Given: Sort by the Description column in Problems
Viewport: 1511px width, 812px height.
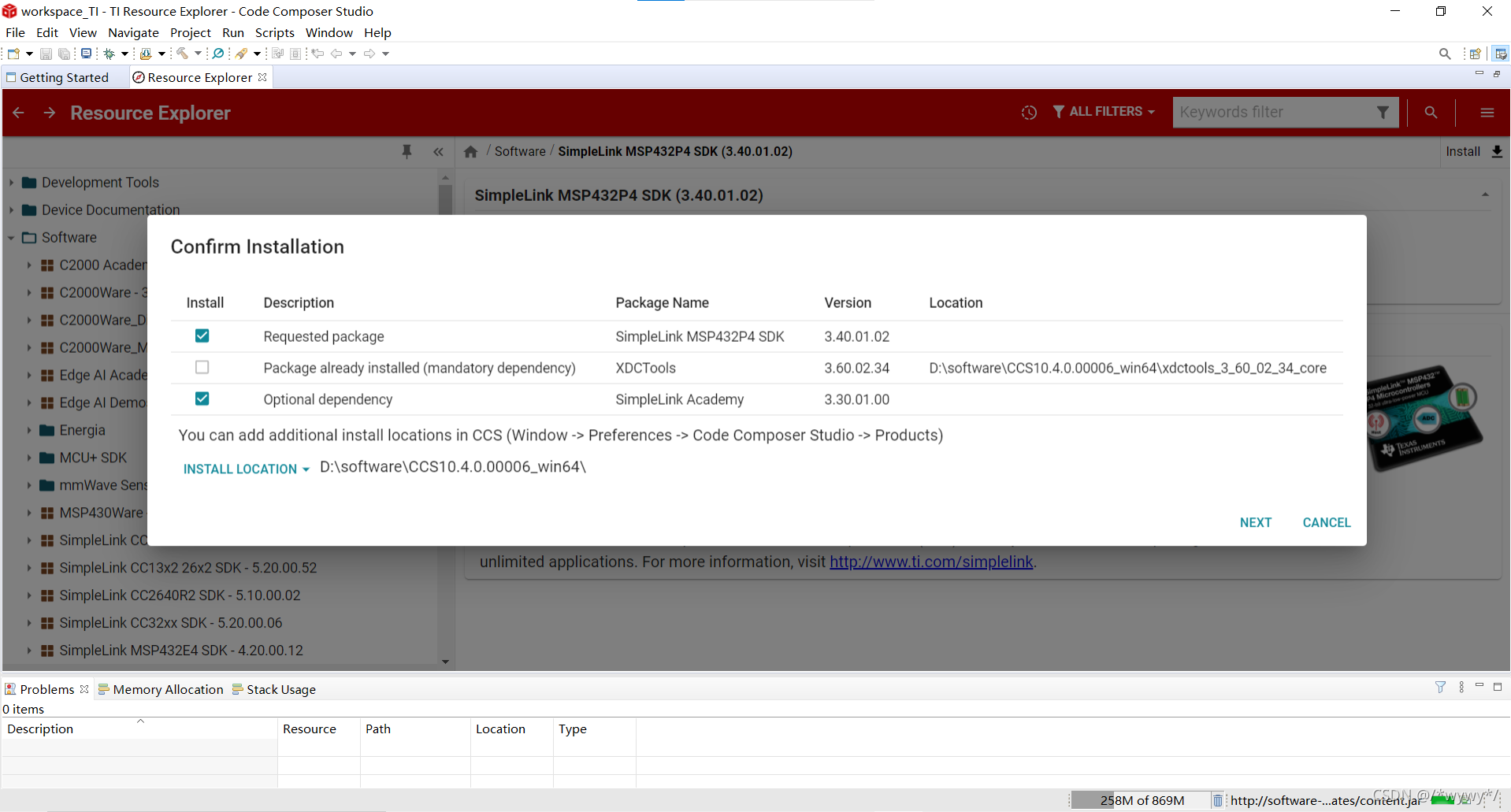Looking at the screenshot, I should point(139,729).
